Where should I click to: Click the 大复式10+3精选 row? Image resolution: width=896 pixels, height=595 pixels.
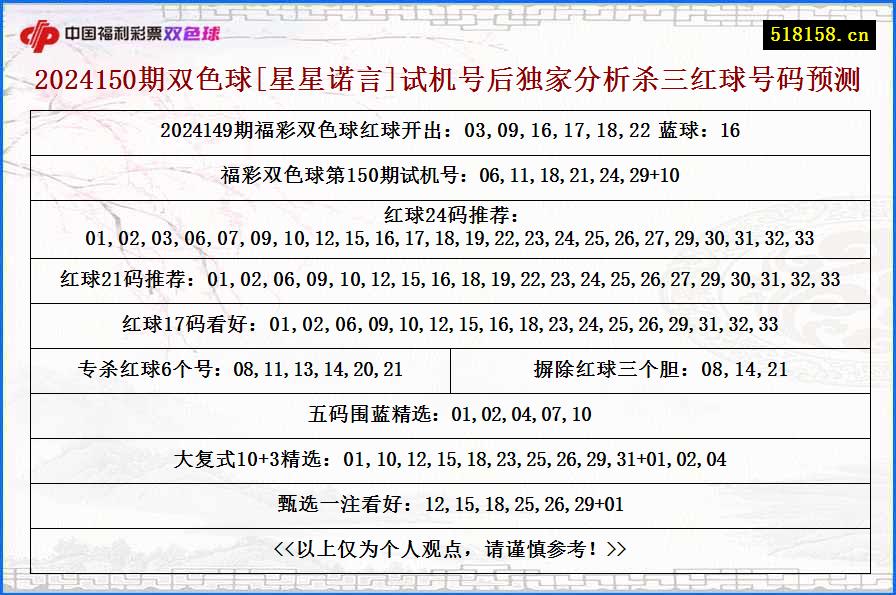(x=447, y=460)
